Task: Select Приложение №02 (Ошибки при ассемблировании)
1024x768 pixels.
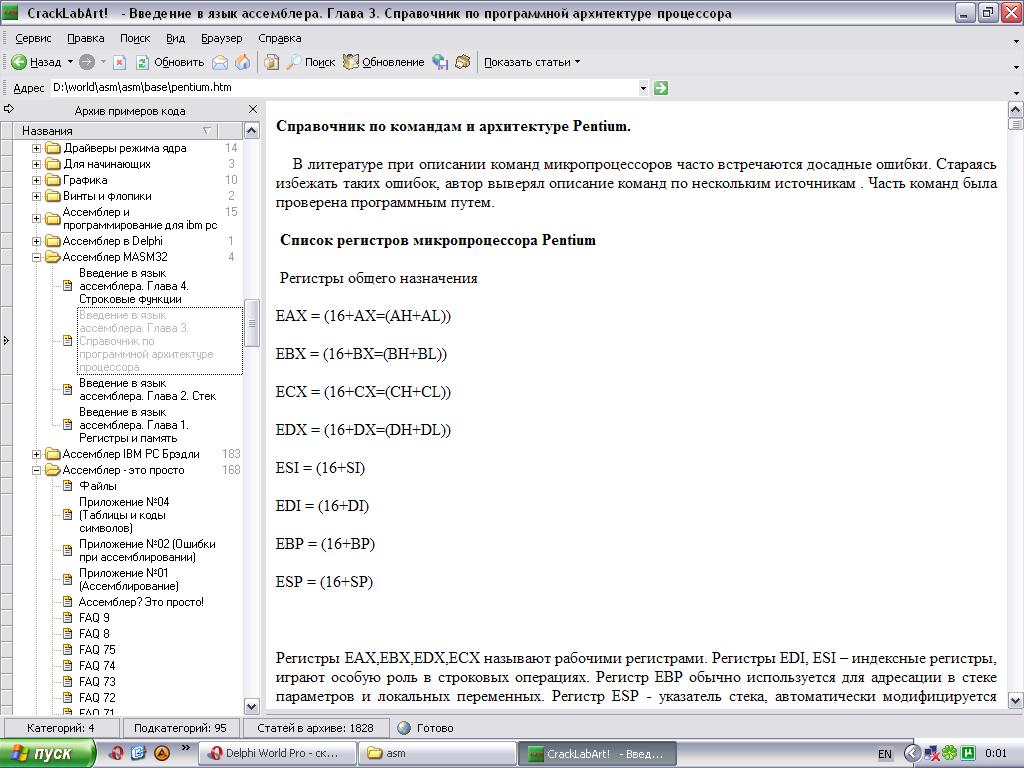Action: (x=148, y=551)
